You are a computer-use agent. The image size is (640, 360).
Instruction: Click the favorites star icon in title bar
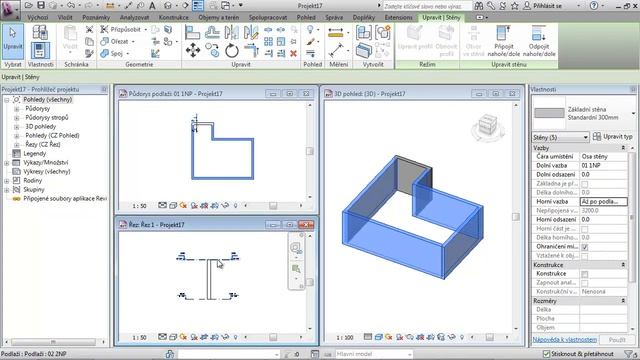515,6
